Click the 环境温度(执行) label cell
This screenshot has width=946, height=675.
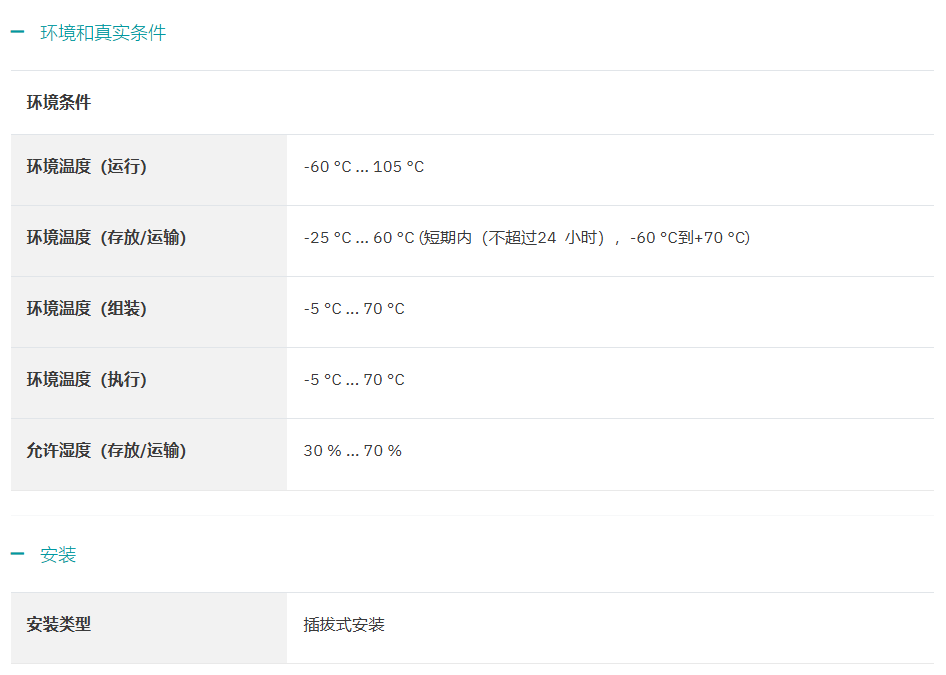click(87, 380)
